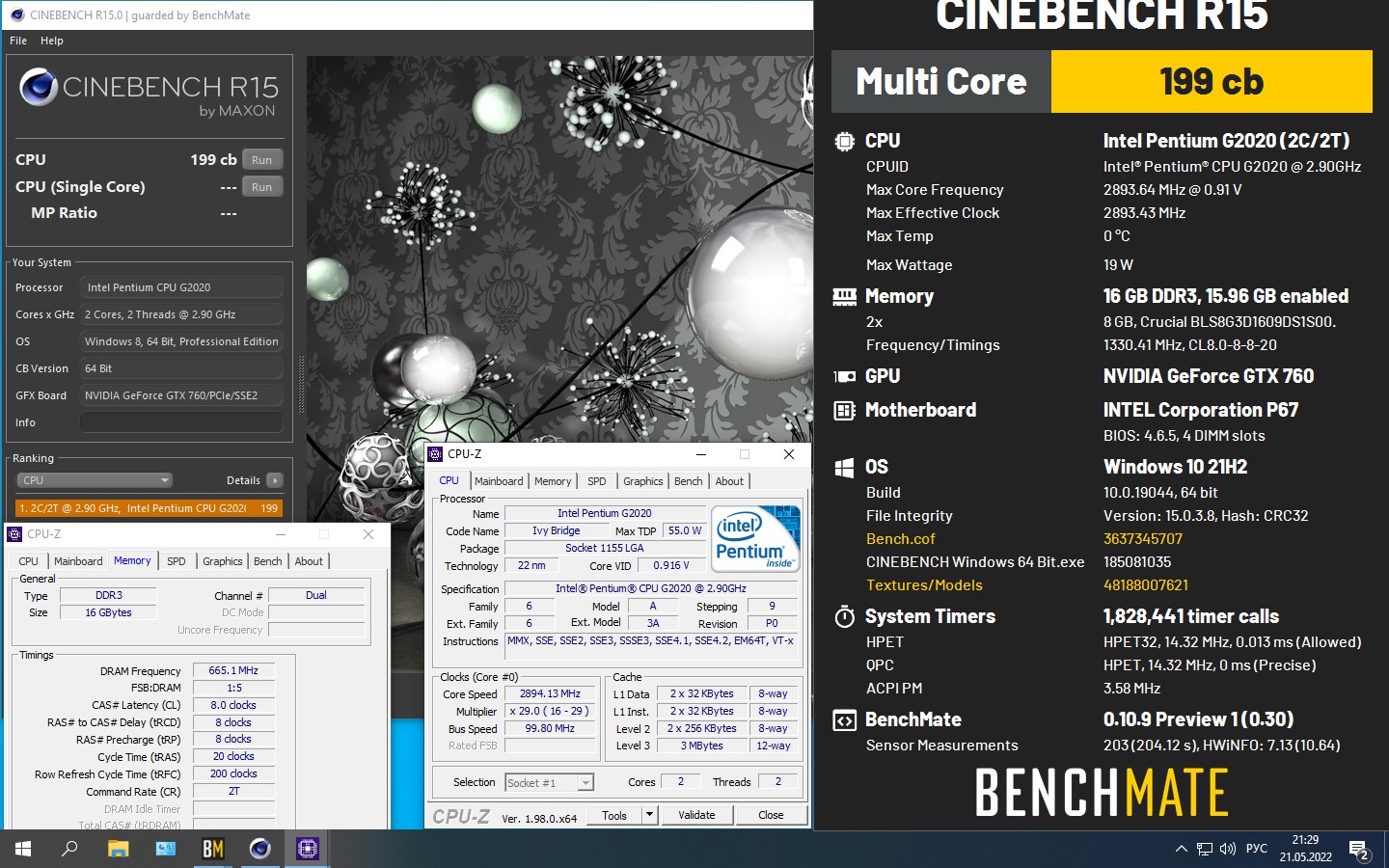Open About tab in CPU-Z Memory window
Image resolution: width=1389 pixels, height=868 pixels.
click(x=309, y=561)
